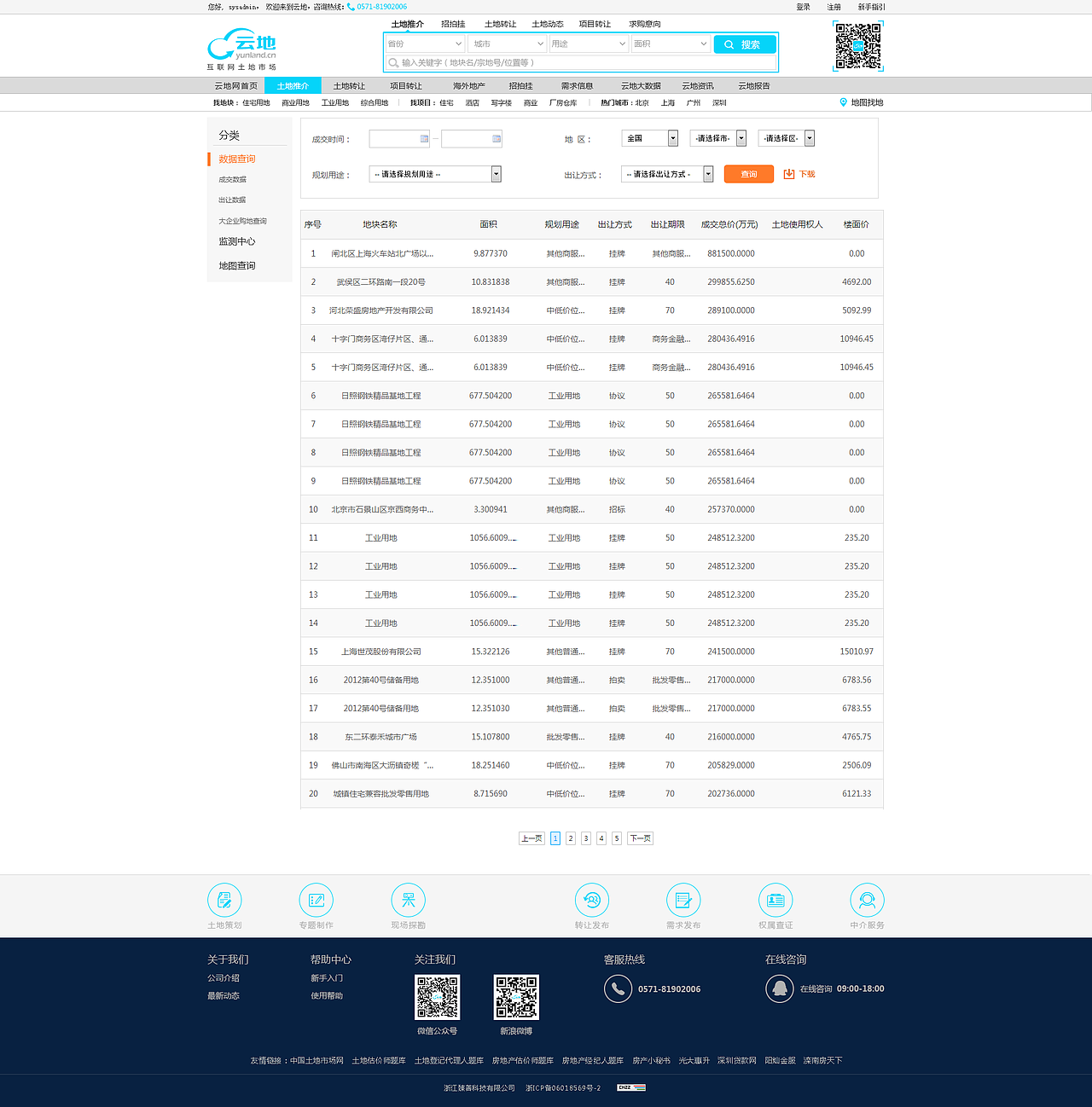Screen dimensions: 1092x1107
Task: Expand the 请选择区 dropdown
Action: click(787, 138)
